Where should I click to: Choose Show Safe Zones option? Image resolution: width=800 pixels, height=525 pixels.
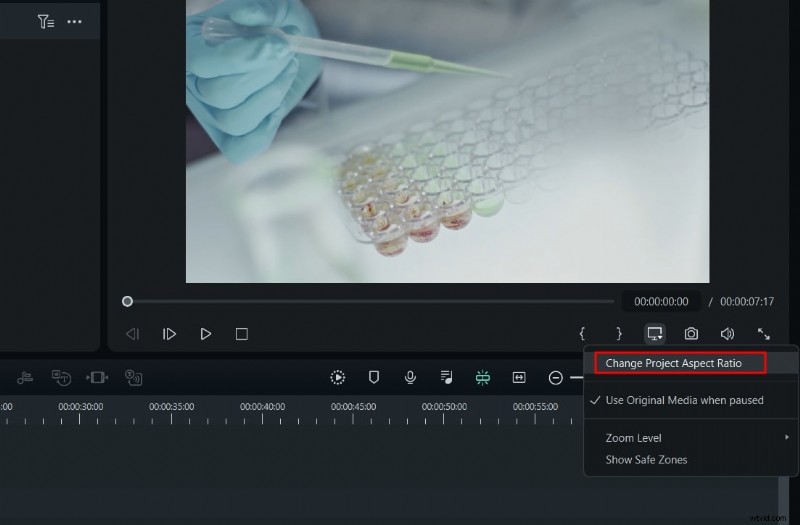pyautogui.click(x=646, y=460)
